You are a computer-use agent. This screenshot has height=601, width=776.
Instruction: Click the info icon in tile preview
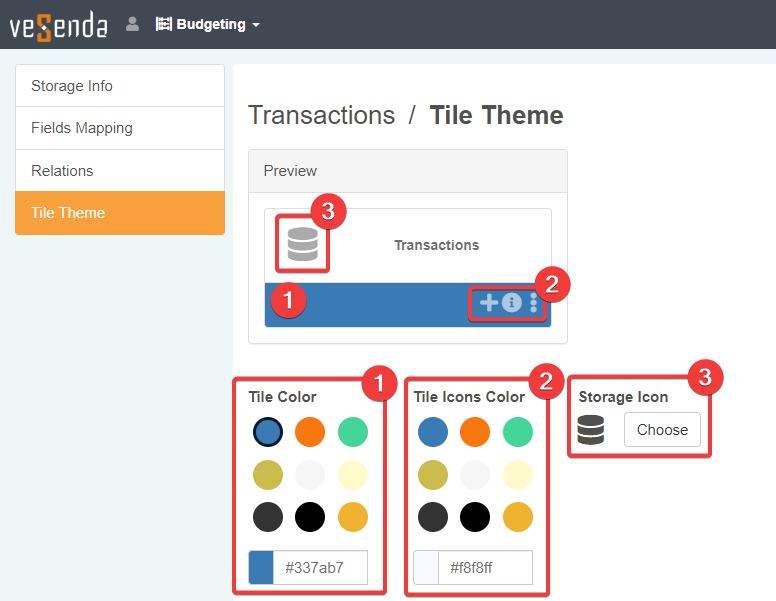512,303
